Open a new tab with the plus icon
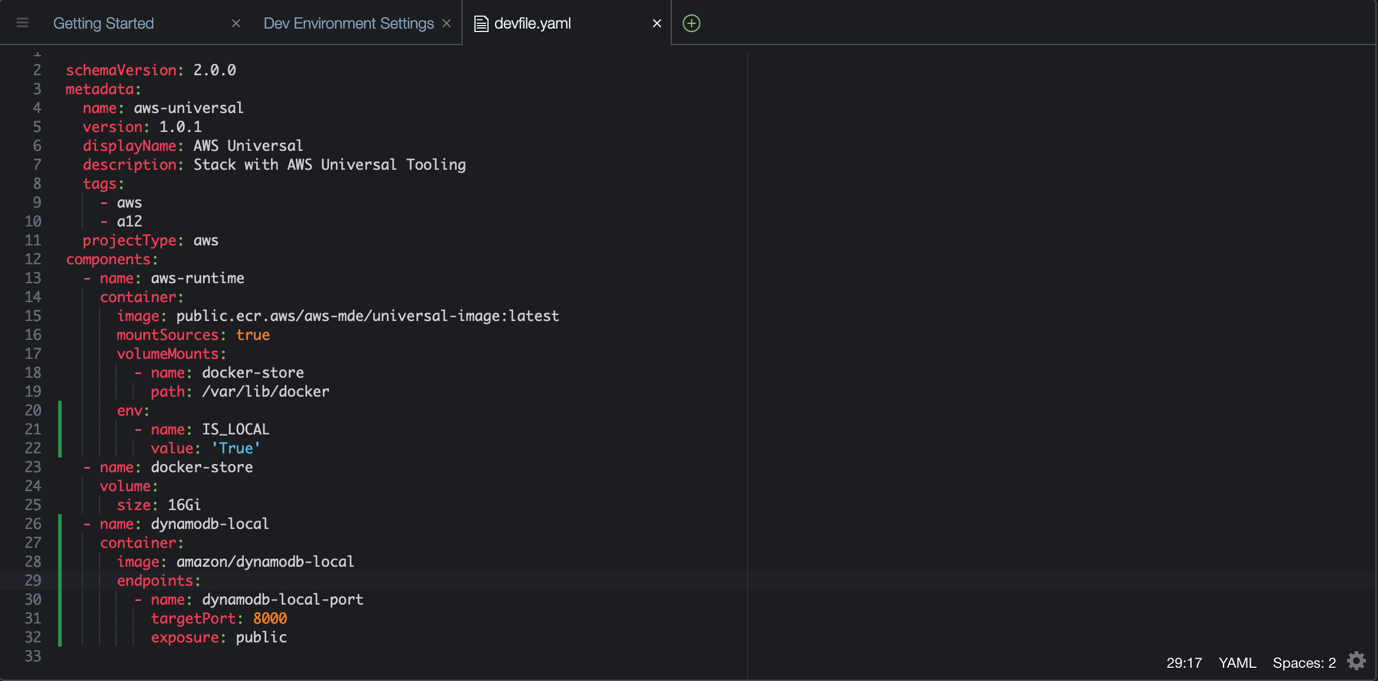The image size is (1378, 681). pos(691,22)
